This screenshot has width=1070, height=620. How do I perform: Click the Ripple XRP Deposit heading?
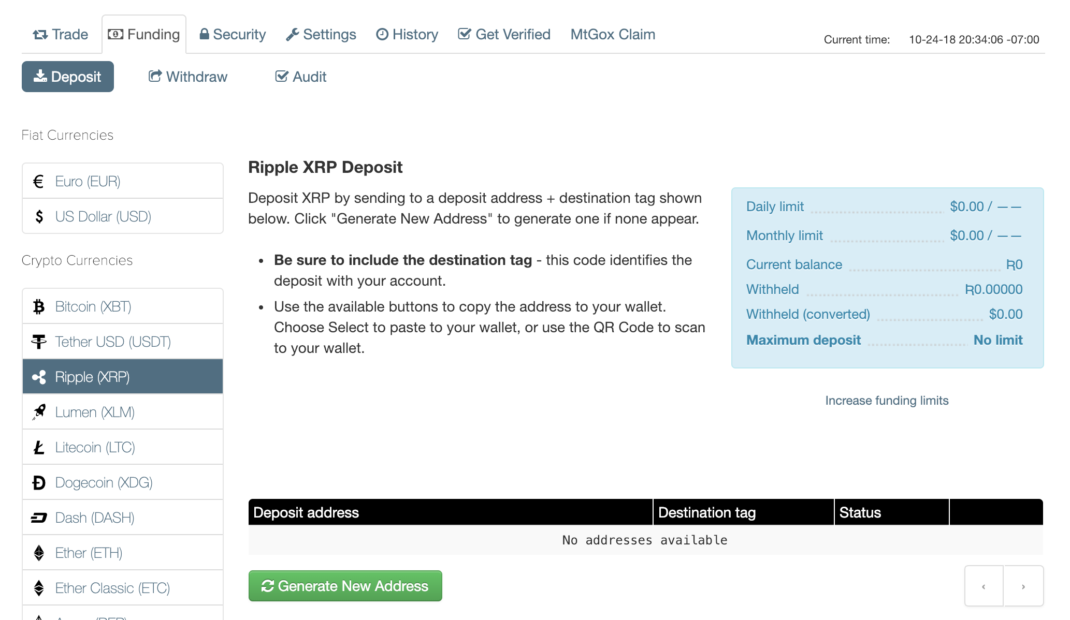pyautogui.click(x=325, y=167)
